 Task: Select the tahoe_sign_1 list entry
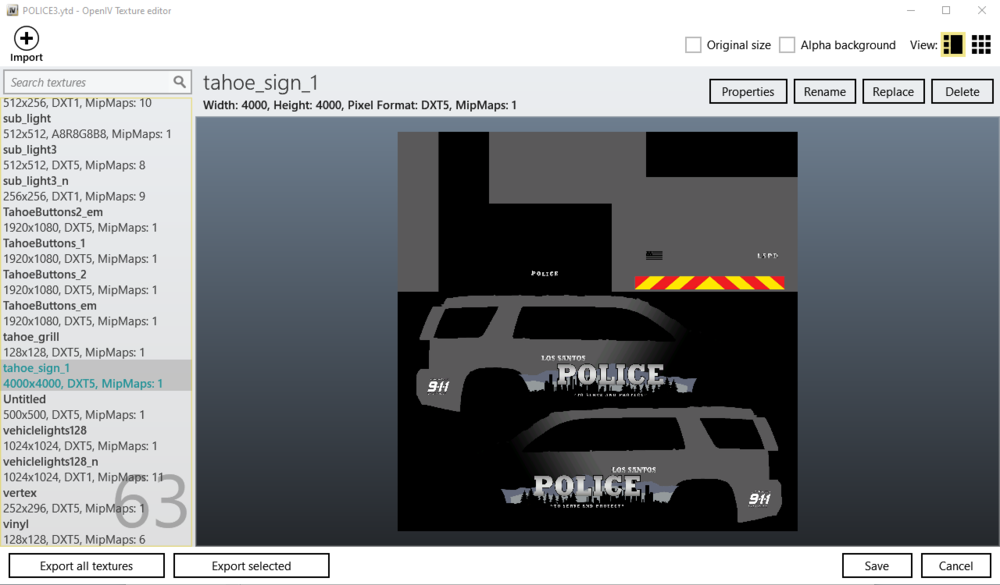coord(96,376)
